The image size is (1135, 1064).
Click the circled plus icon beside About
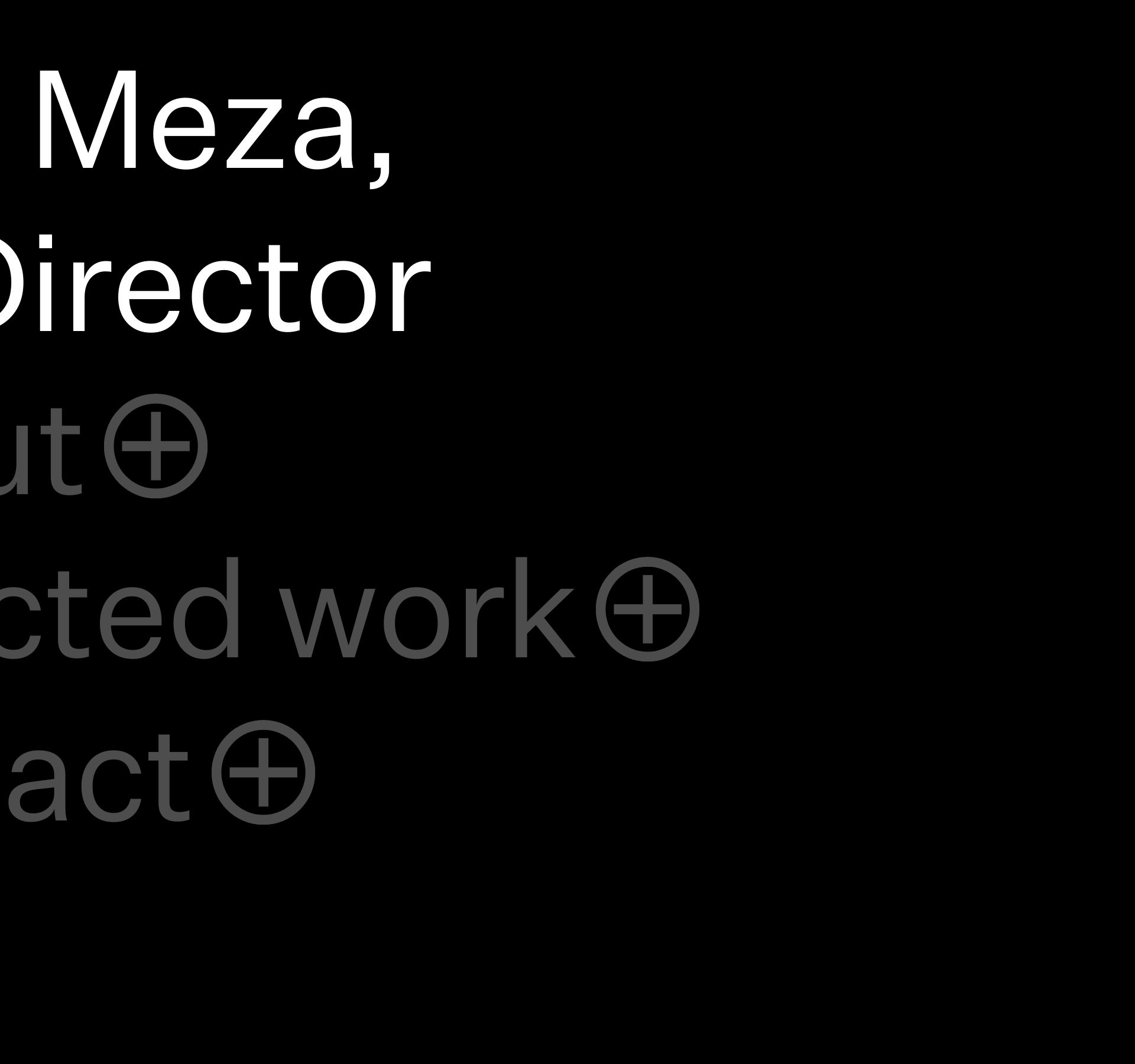pyautogui.click(x=156, y=446)
